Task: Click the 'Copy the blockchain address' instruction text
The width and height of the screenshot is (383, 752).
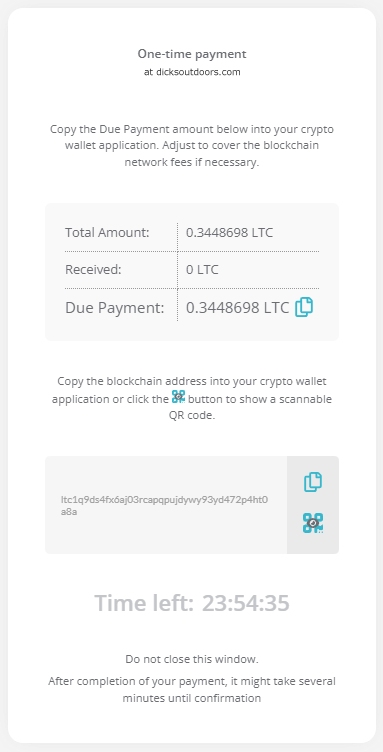Action: pyautogui.click(x=192, y=398)
